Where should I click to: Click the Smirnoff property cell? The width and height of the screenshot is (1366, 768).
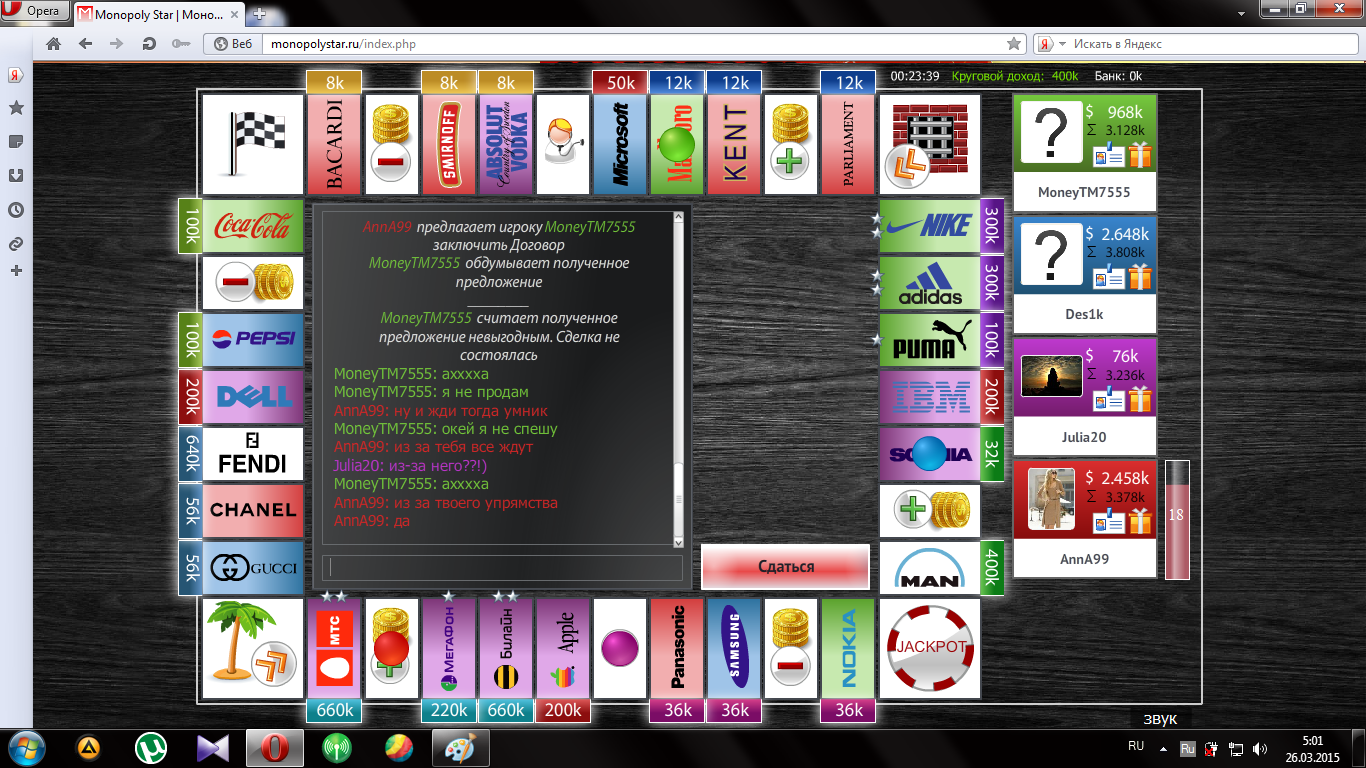pyautogui.click(x=449, y=144)
